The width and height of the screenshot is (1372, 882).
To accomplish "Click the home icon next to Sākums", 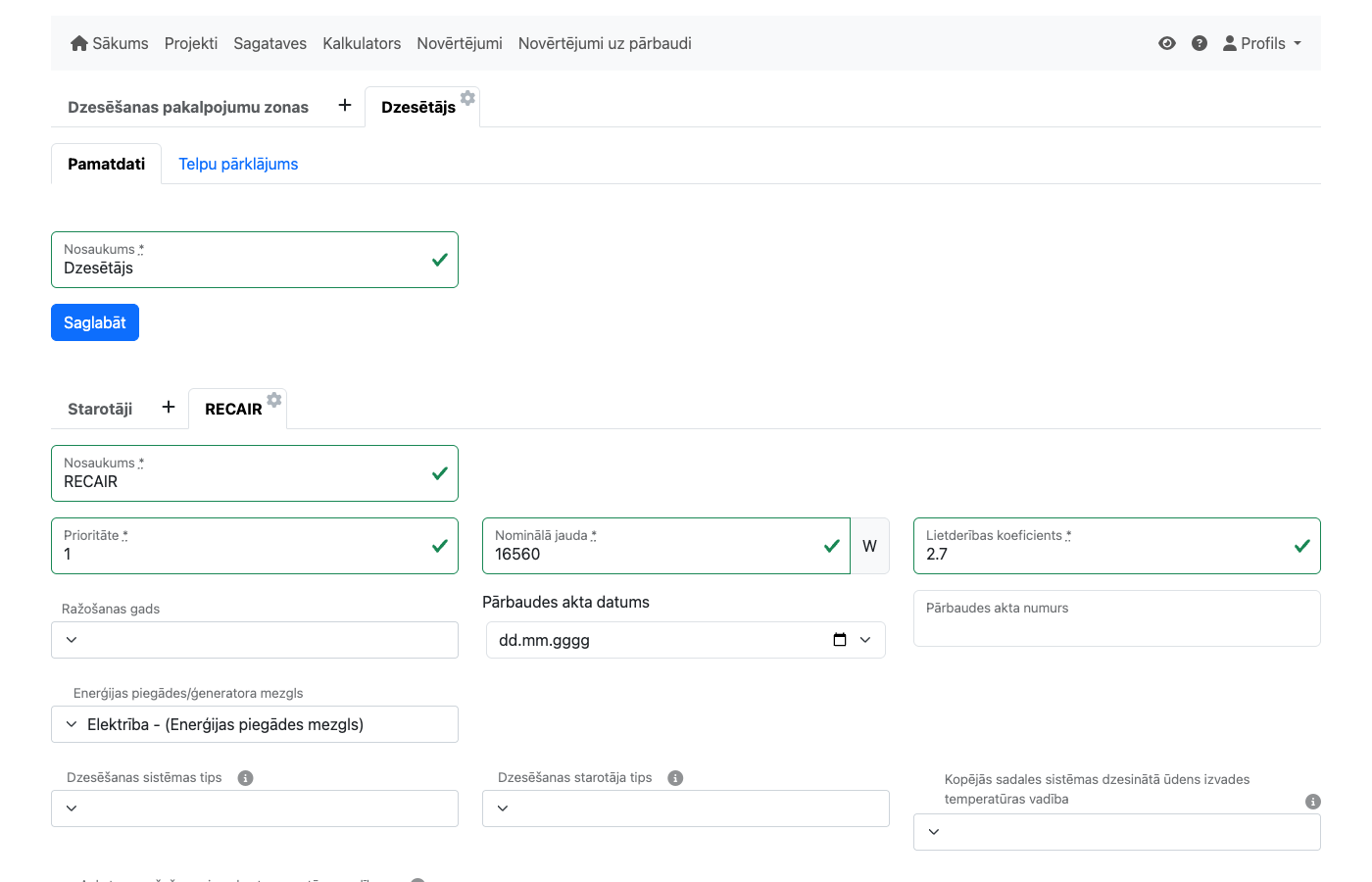I will pos(79,43).
